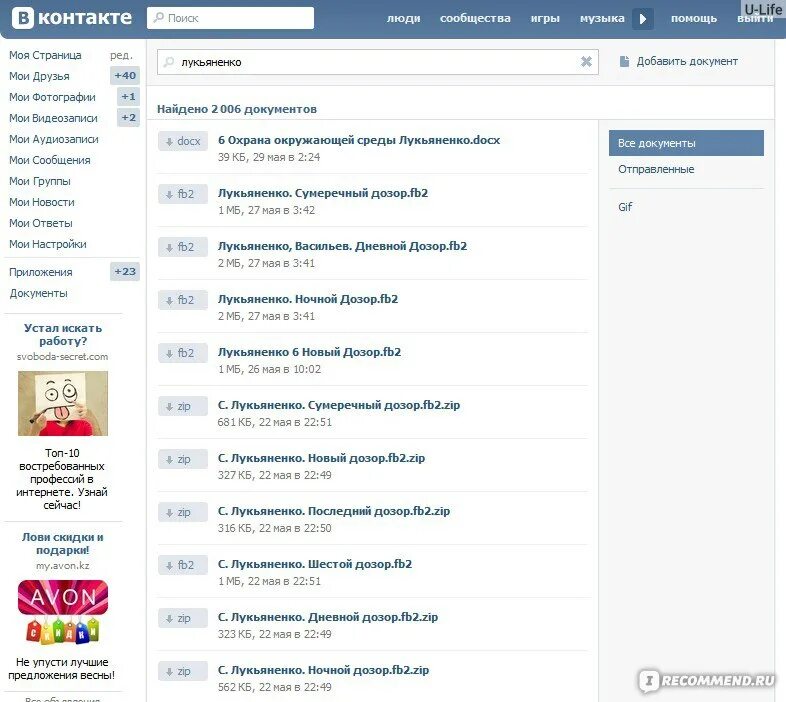This screenshot has width=786, height=702.
Task: Open Лукьяненко. Ночной Дозор.fb2 title
Action: (308, 300)
